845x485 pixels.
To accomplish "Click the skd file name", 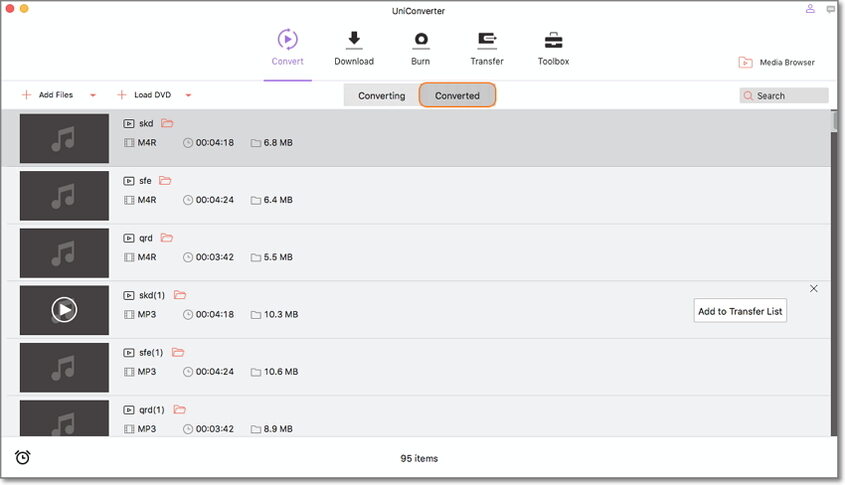I will 146,123.
